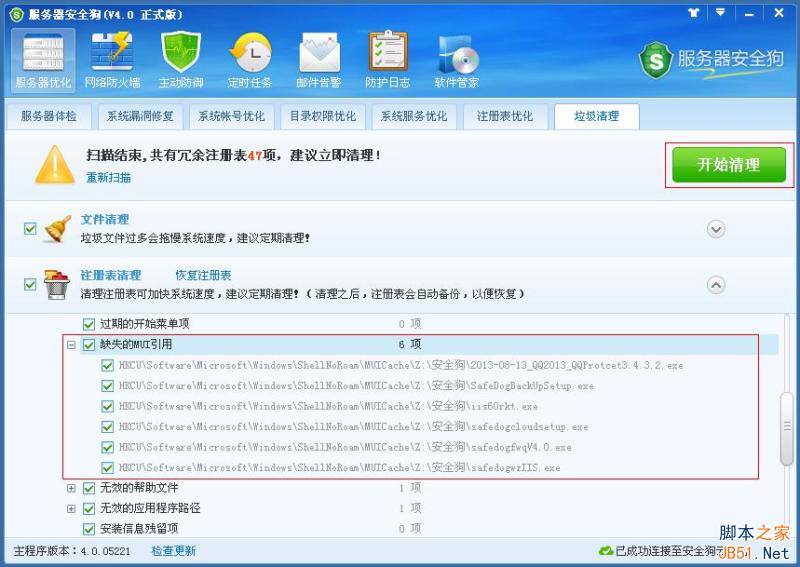This screenshot has width=800, height=567.
Task: Open the 软件管家 software manager icon
Action: click(457, 58)
